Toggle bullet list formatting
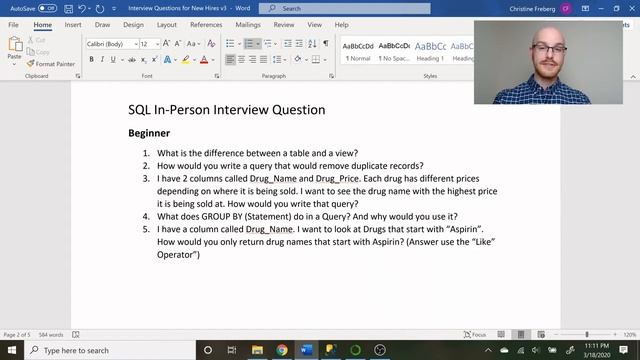640x360 pixels. (230, 44)
